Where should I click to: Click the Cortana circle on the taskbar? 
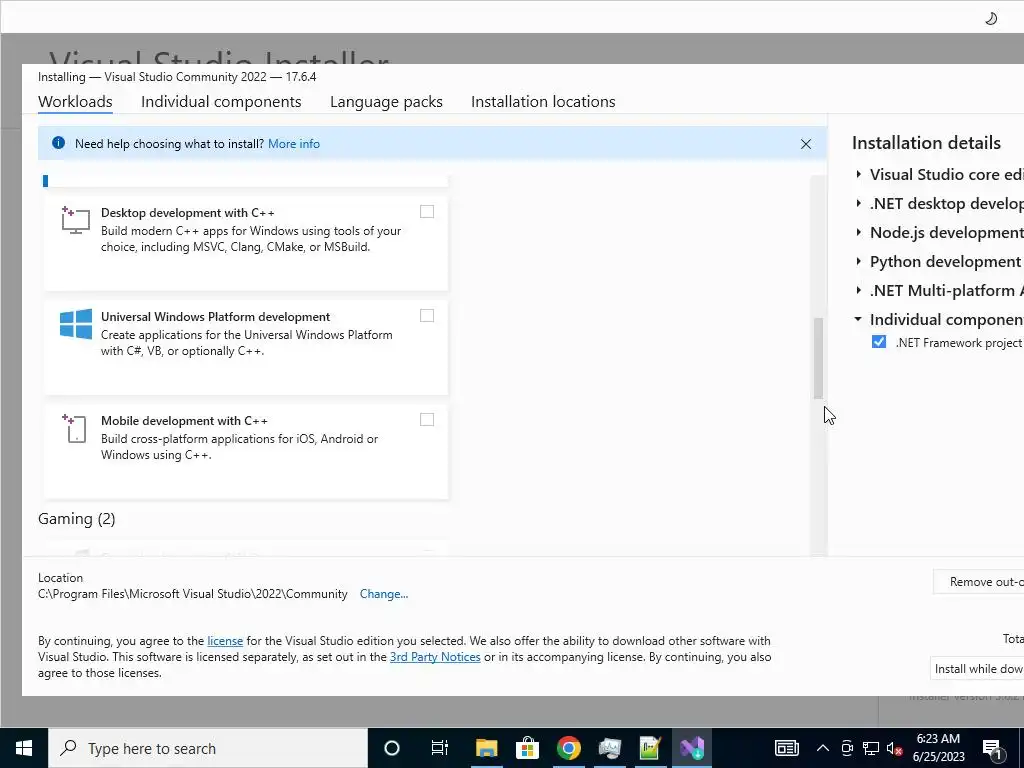(392, 748)
